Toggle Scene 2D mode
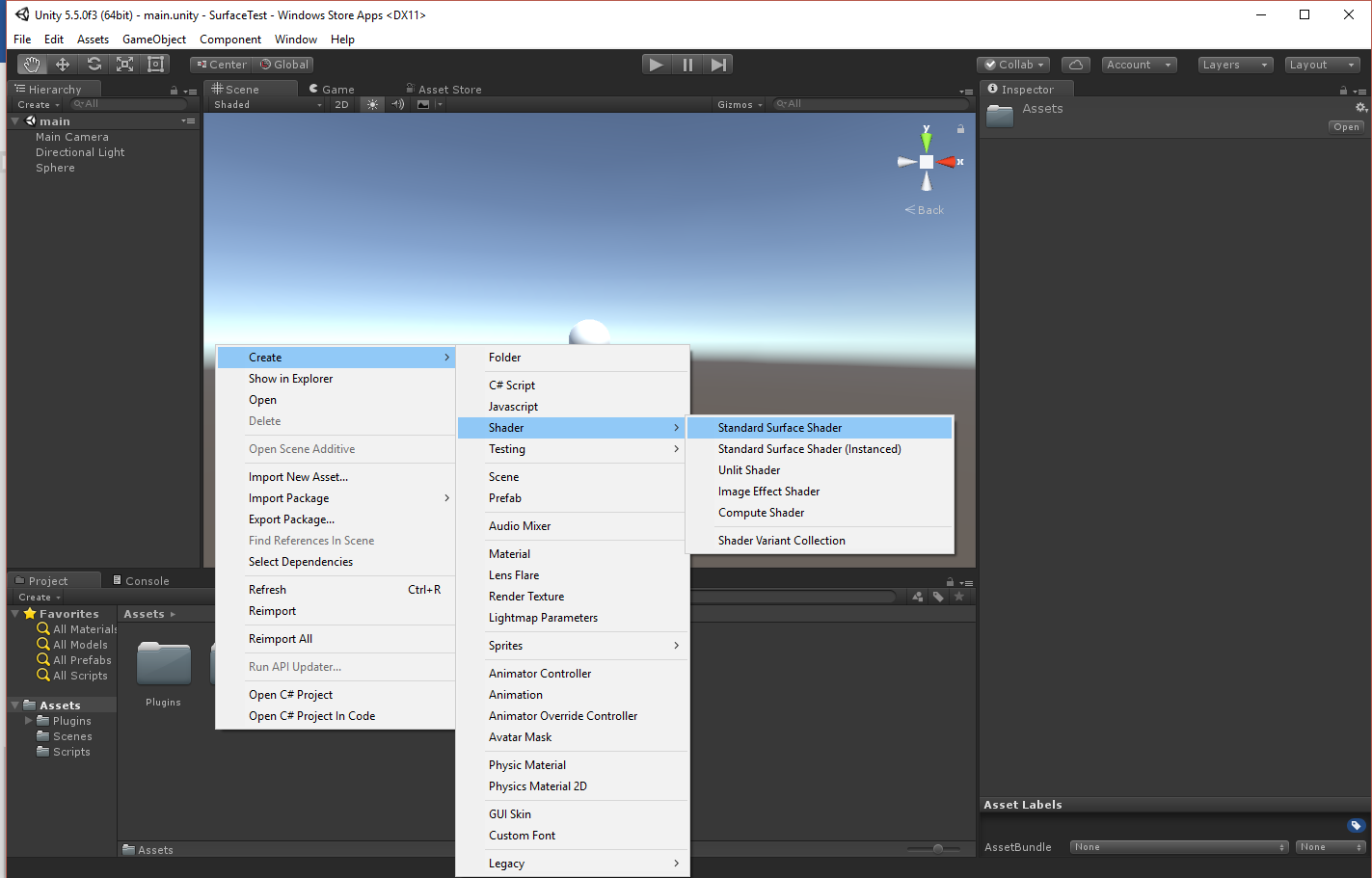This screenshot has width=1372, height=878. pyautogui.click(x=341, y=104)
